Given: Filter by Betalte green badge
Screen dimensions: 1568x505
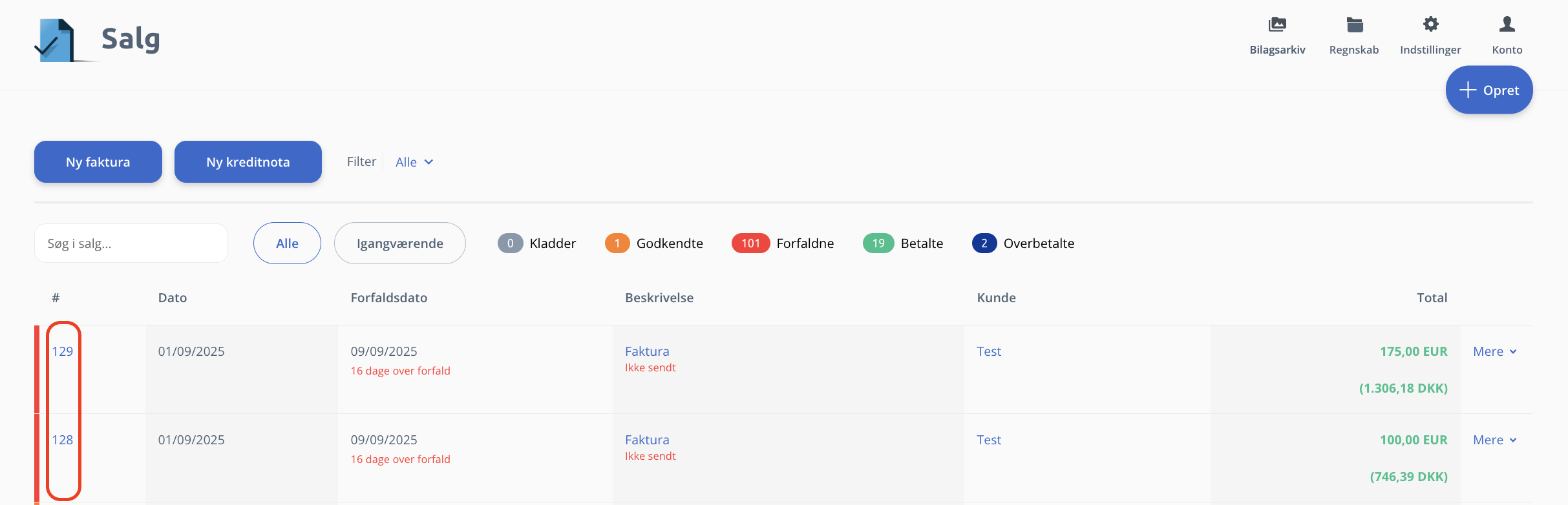Looking at the screenshot, I should [878, 243].
